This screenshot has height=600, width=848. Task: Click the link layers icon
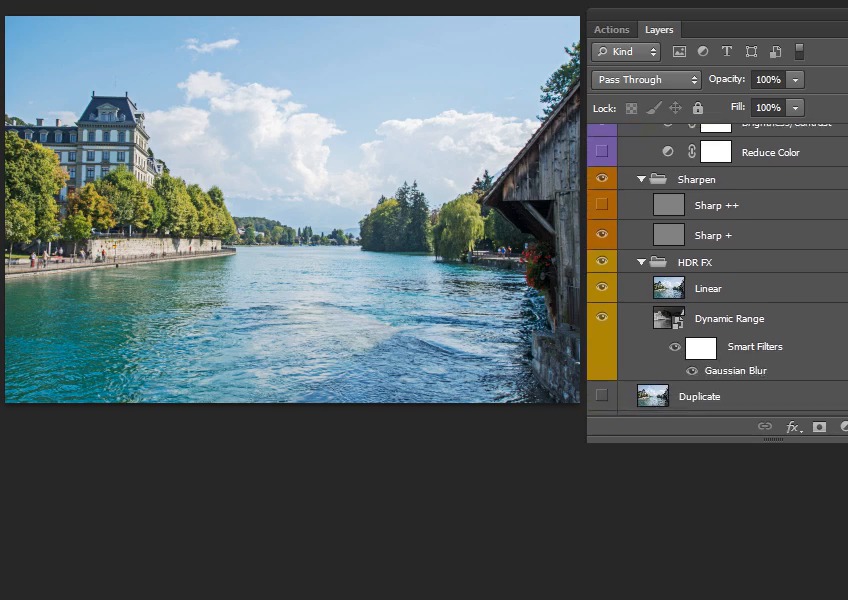[765, 426]
